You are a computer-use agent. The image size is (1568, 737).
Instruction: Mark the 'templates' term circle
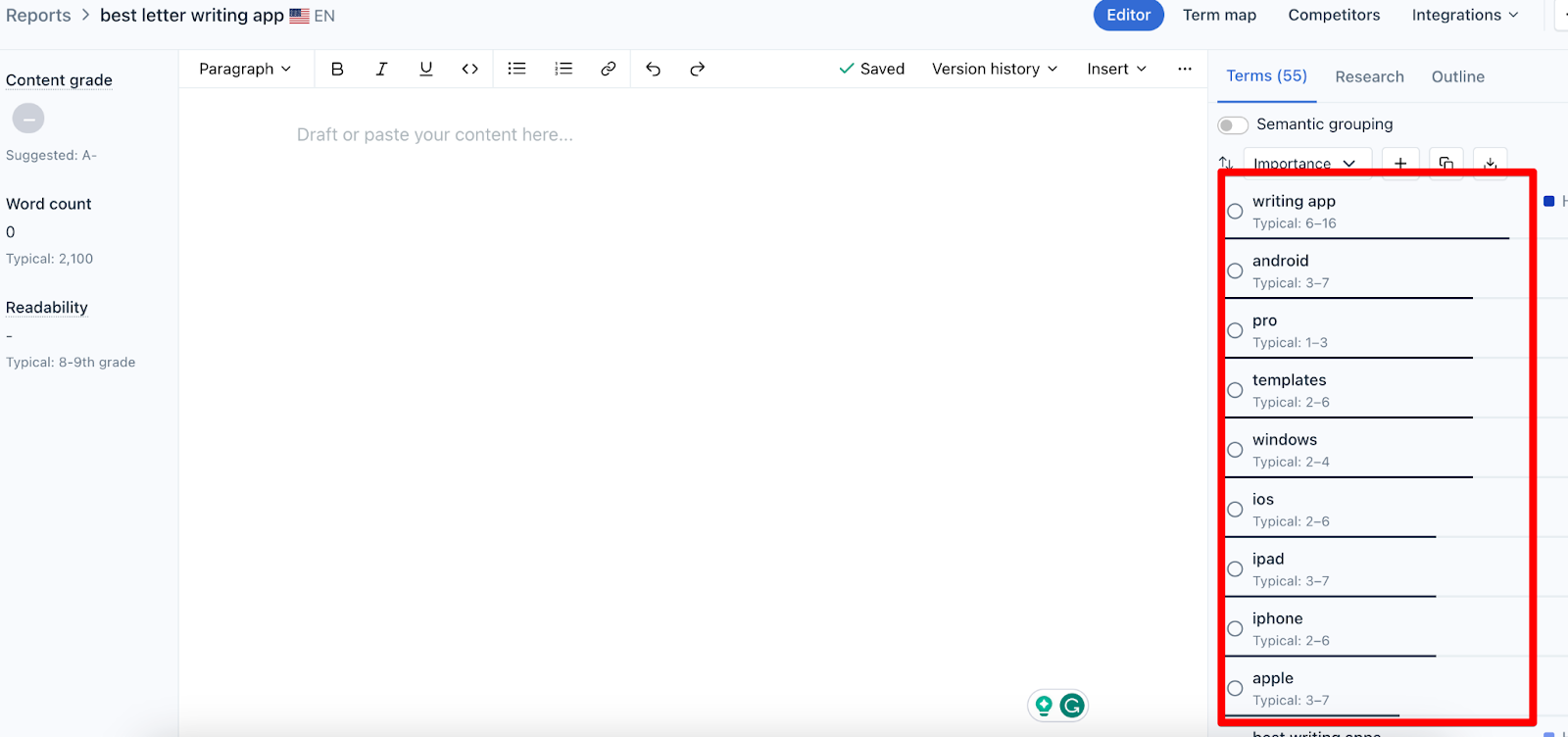click(1235, 390)
